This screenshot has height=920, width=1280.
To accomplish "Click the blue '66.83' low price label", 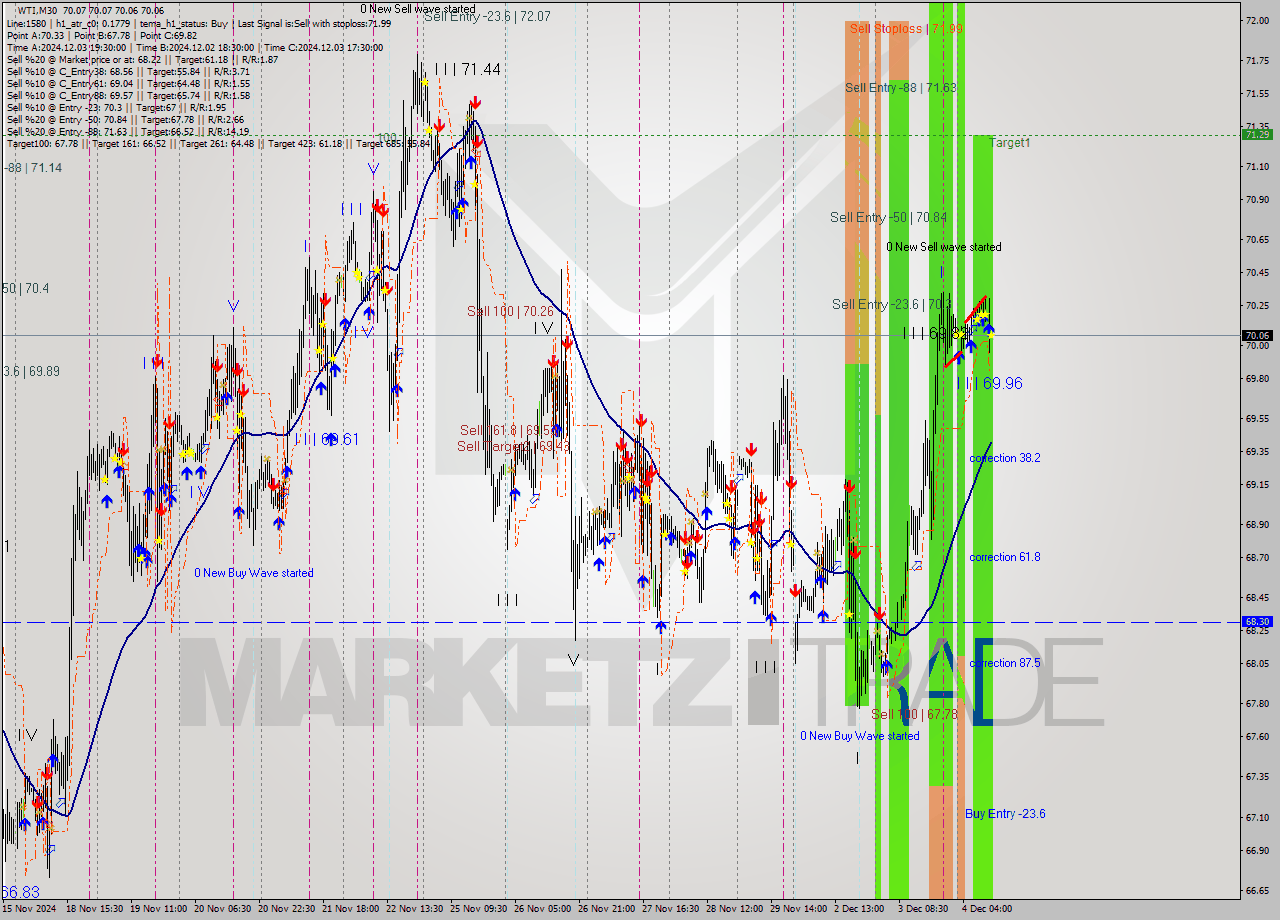I will 20,892.
